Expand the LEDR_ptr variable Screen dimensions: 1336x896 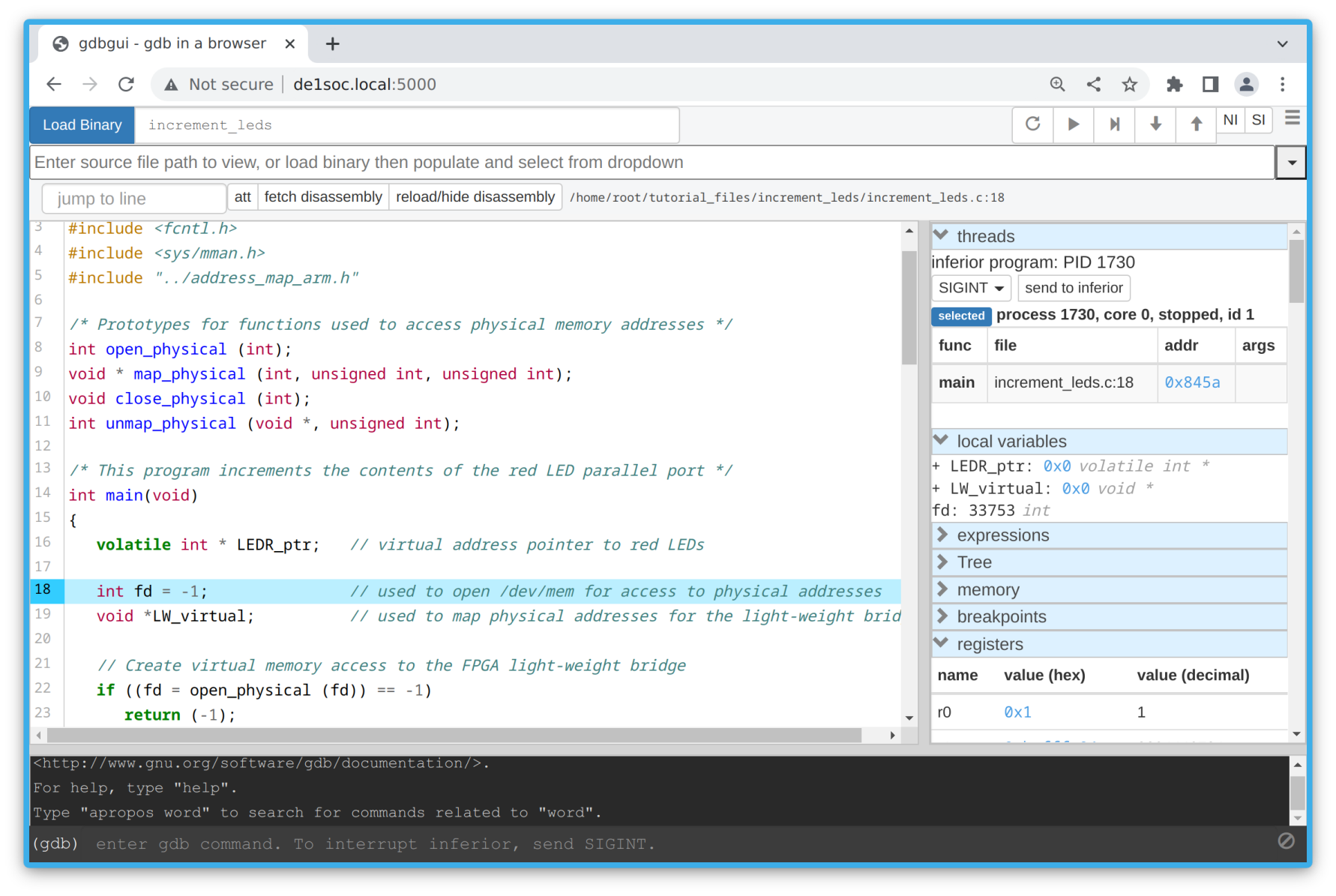click(x=936, y=466)
